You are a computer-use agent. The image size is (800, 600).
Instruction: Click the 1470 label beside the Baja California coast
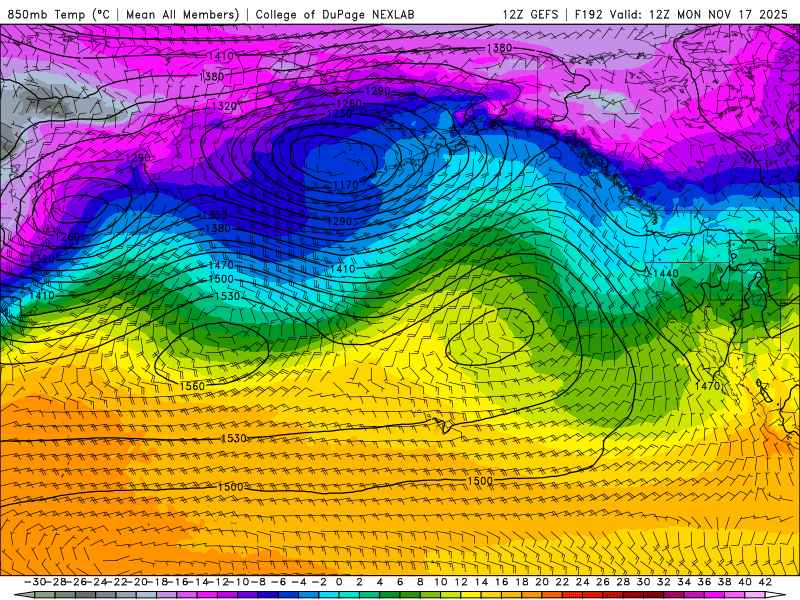(707, 386)
